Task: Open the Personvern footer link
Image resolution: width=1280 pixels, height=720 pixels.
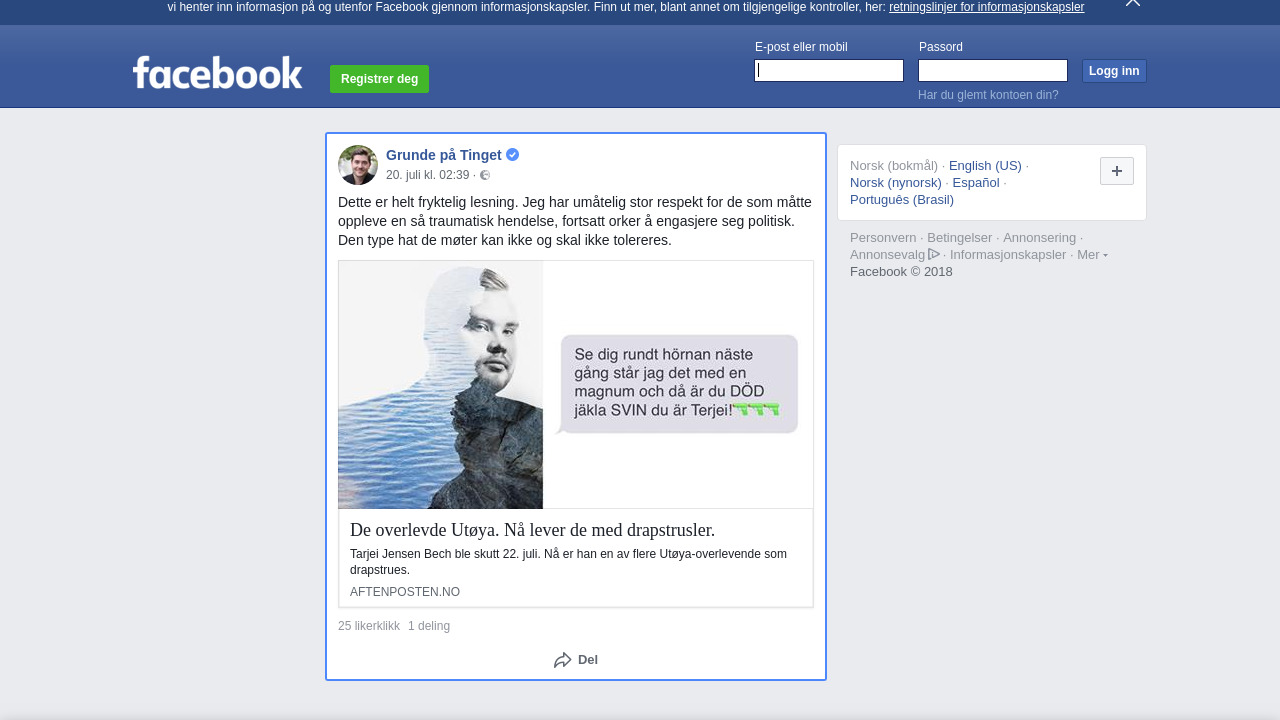Action: click(x=883, y=238)
